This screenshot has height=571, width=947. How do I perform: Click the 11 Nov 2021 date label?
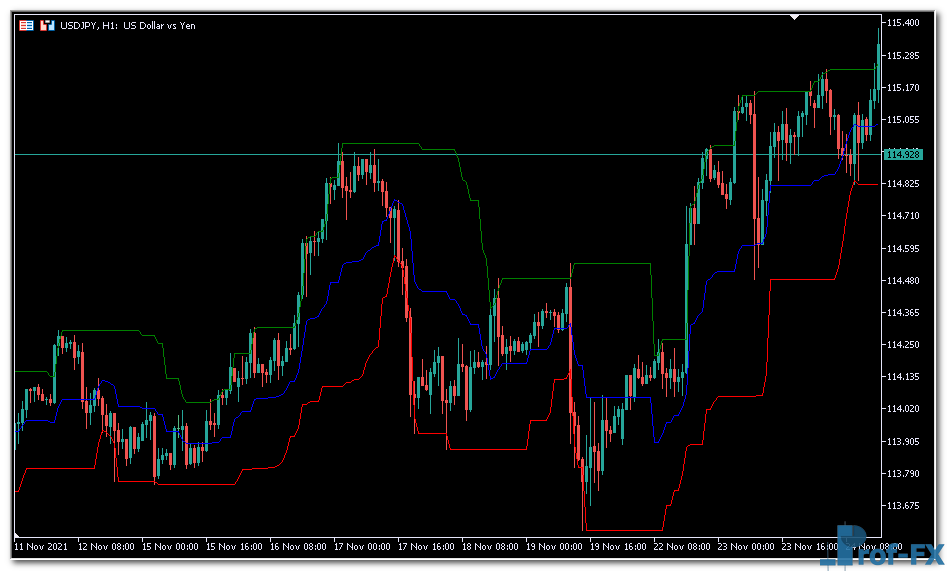pyautogui.click(x=43, y=547)
